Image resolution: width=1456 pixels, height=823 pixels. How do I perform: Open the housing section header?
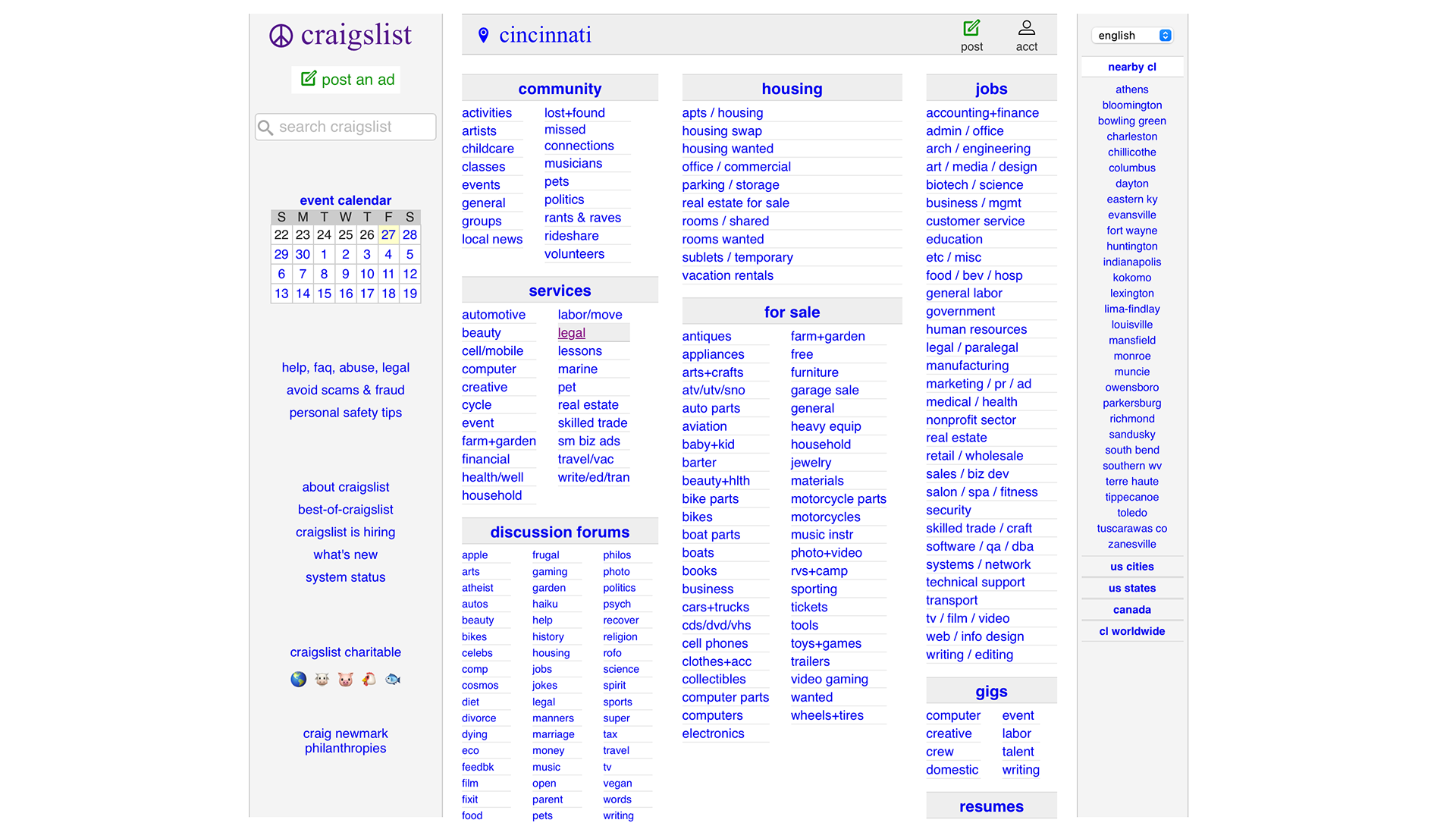click(792, 89)
